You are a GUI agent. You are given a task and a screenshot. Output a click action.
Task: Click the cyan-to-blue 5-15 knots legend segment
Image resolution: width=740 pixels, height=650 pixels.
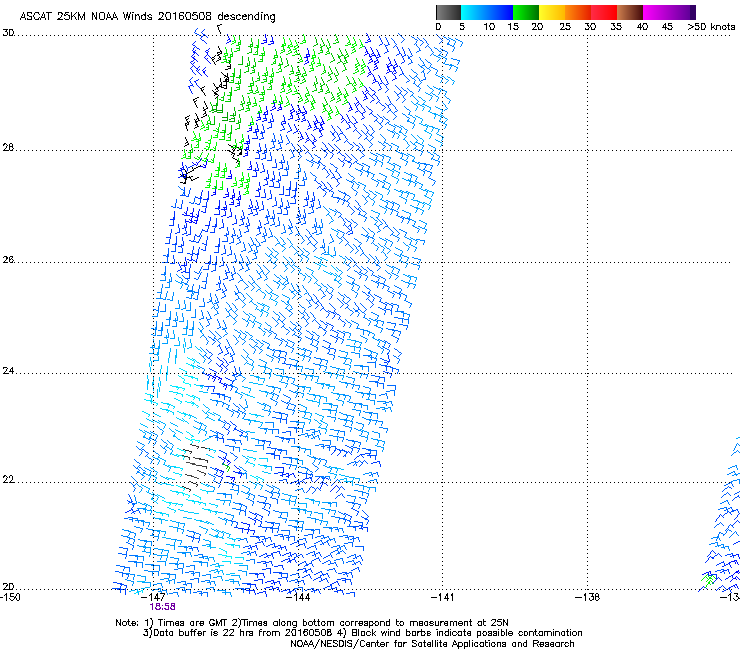point(487,12)
